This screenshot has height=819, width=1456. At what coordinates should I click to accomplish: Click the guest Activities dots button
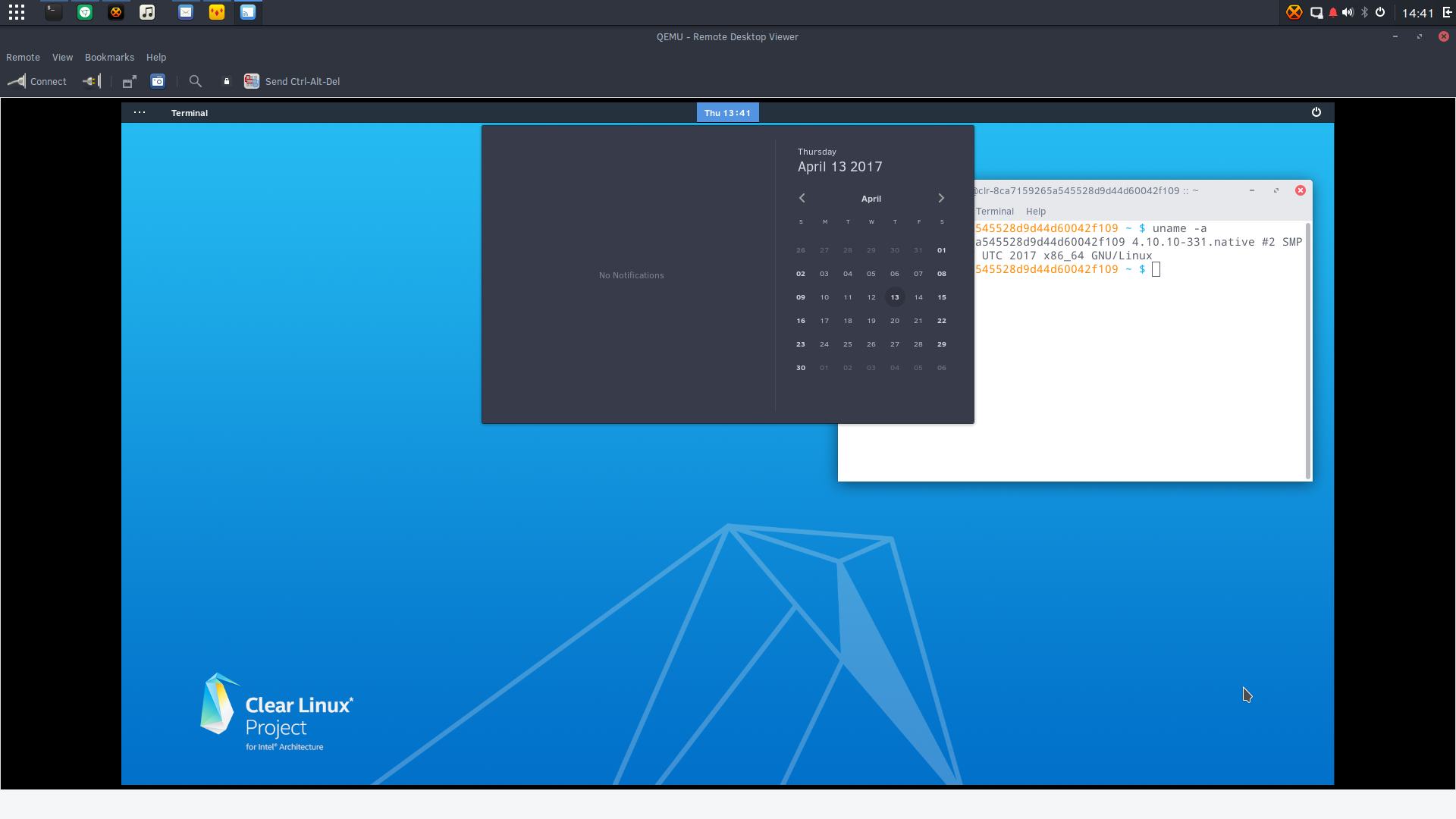click(140, 112)
